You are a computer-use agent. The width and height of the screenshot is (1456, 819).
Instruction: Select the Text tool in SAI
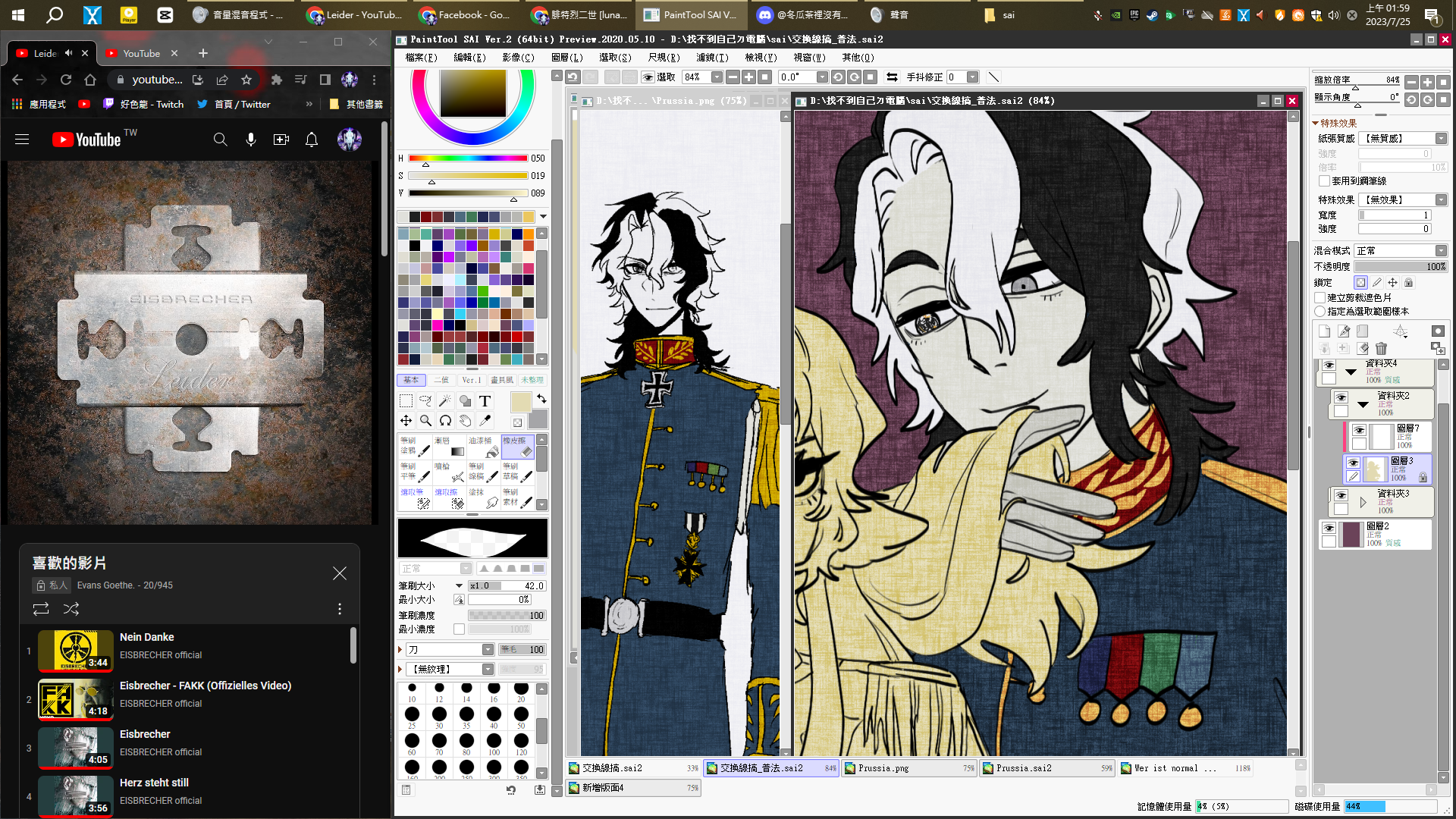point(485,401)
